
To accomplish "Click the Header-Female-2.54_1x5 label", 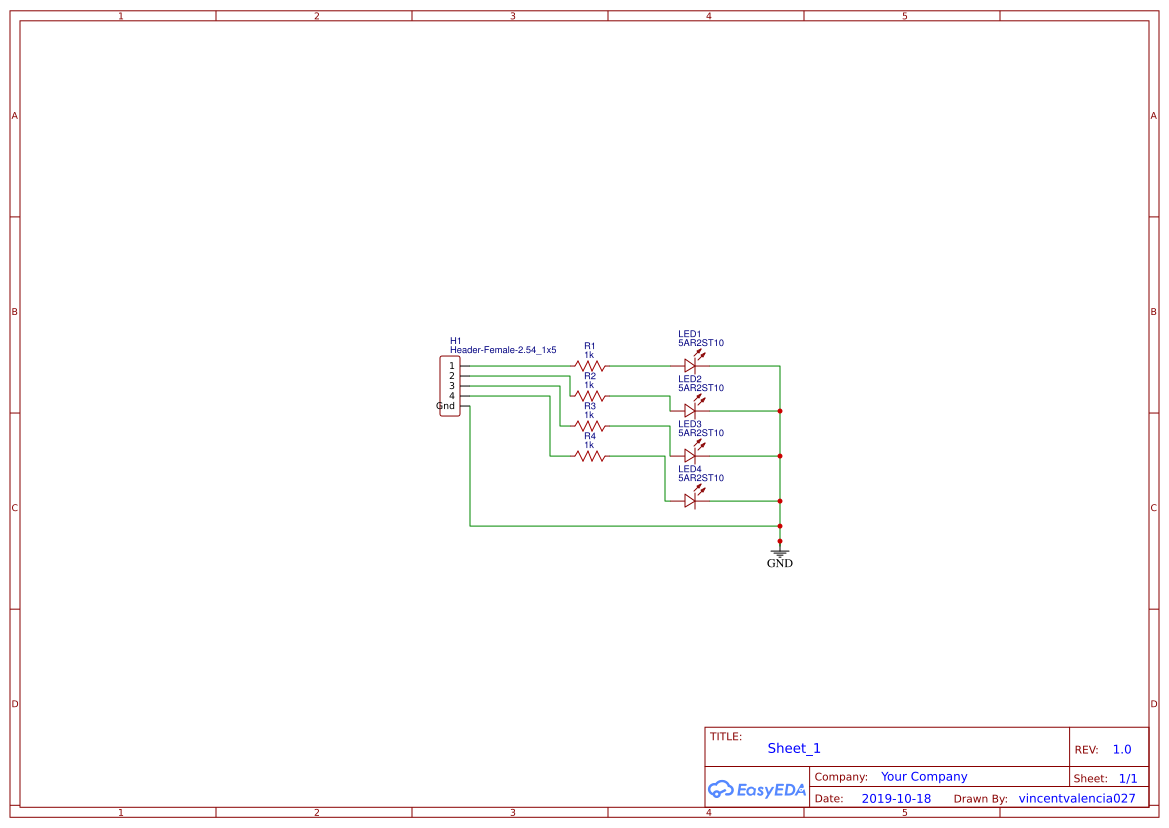I will (503, 350).
